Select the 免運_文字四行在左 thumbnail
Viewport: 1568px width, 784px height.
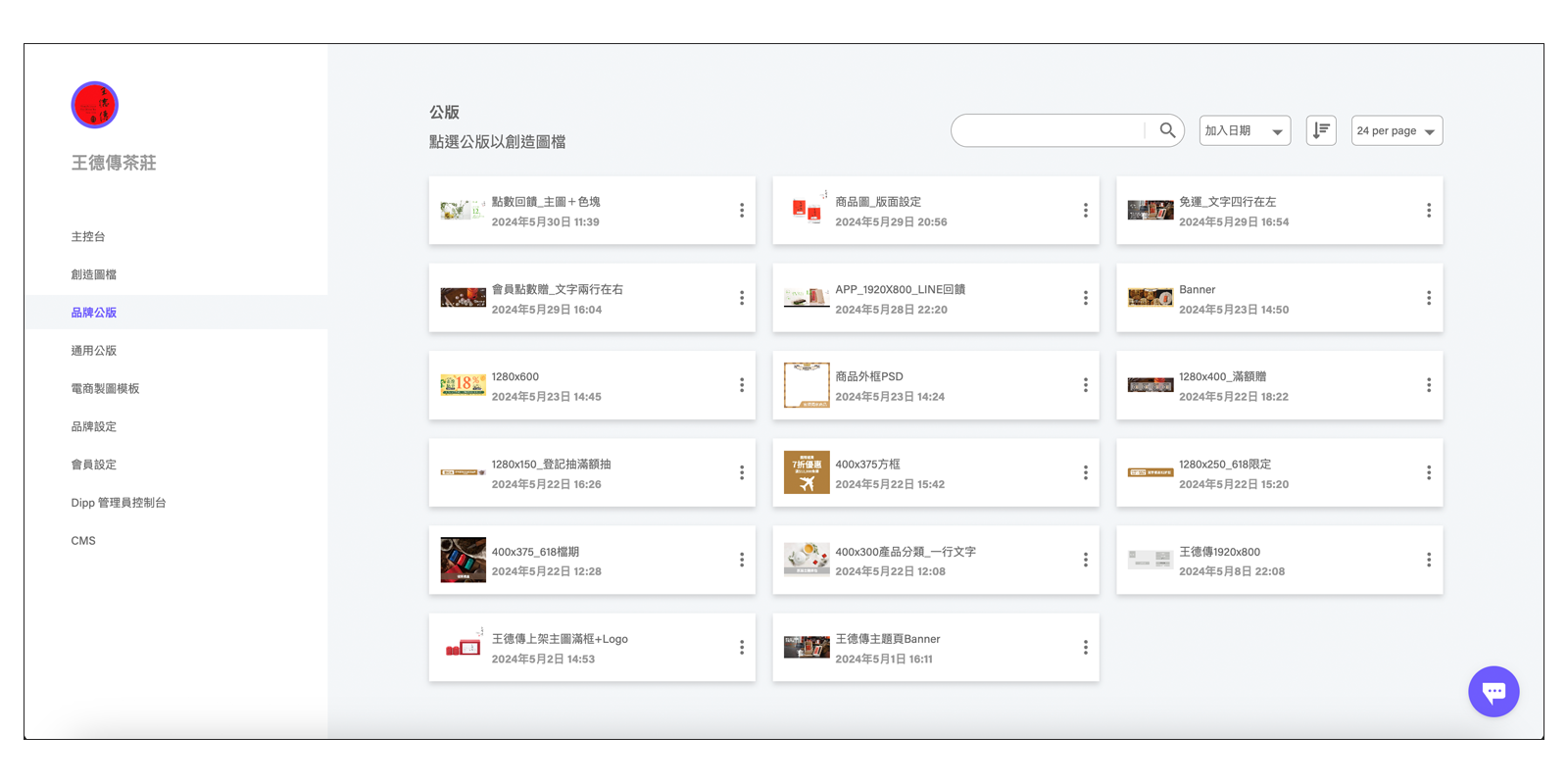[x=1151, y=211]
